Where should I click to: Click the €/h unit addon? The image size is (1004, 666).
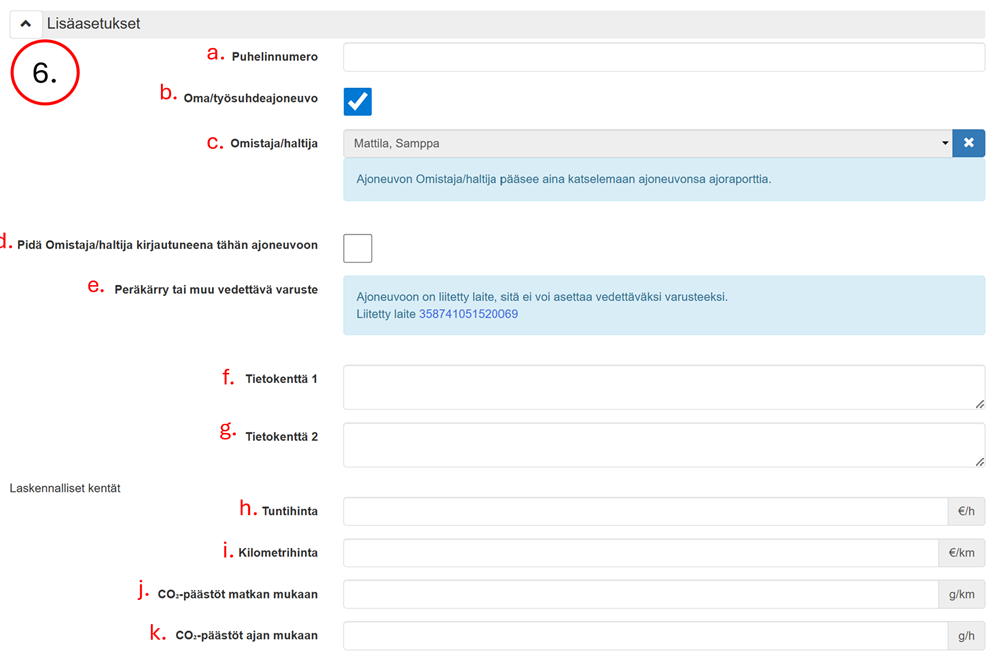click(966, 512)
